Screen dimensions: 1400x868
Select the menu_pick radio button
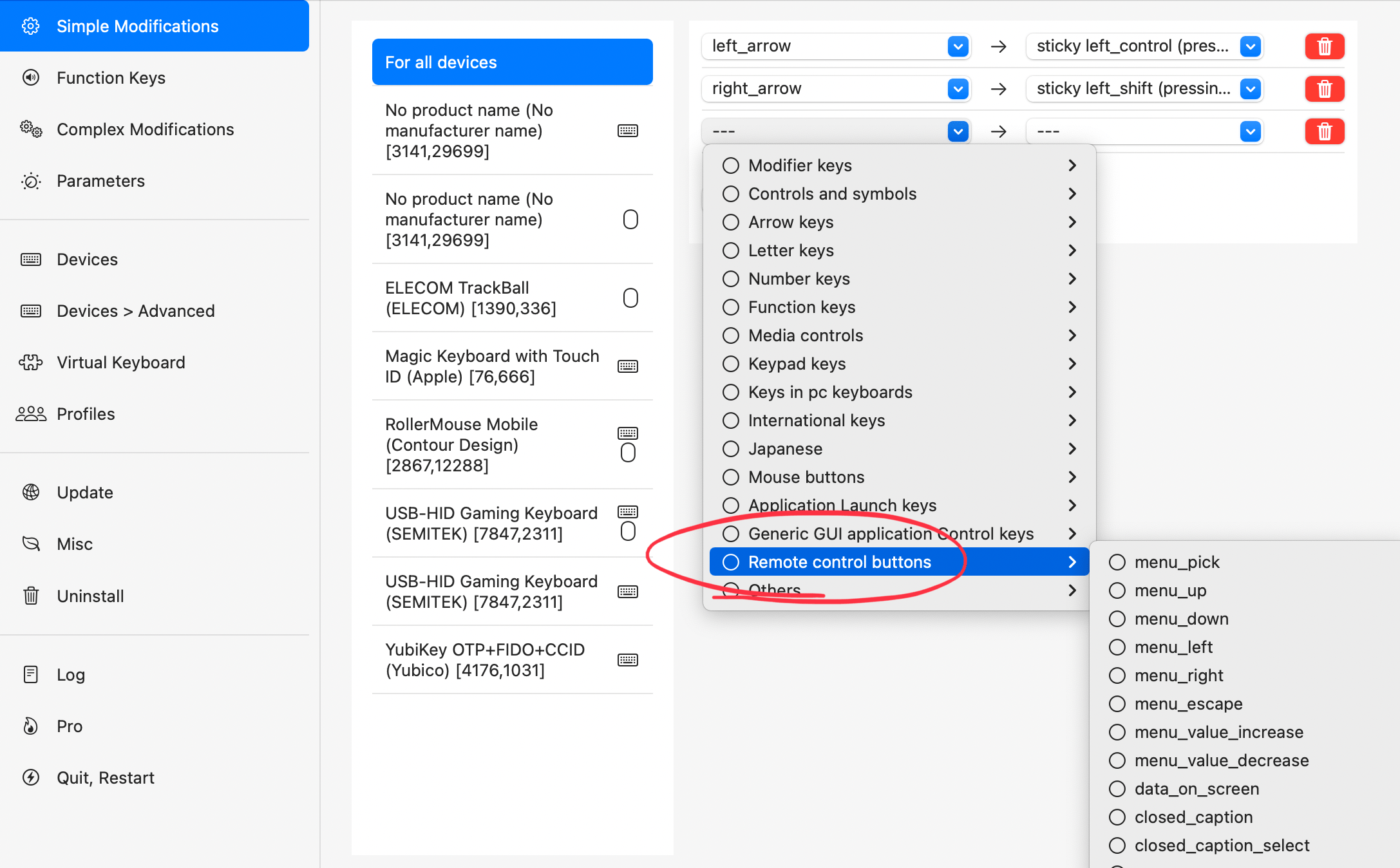(1117, 561)
